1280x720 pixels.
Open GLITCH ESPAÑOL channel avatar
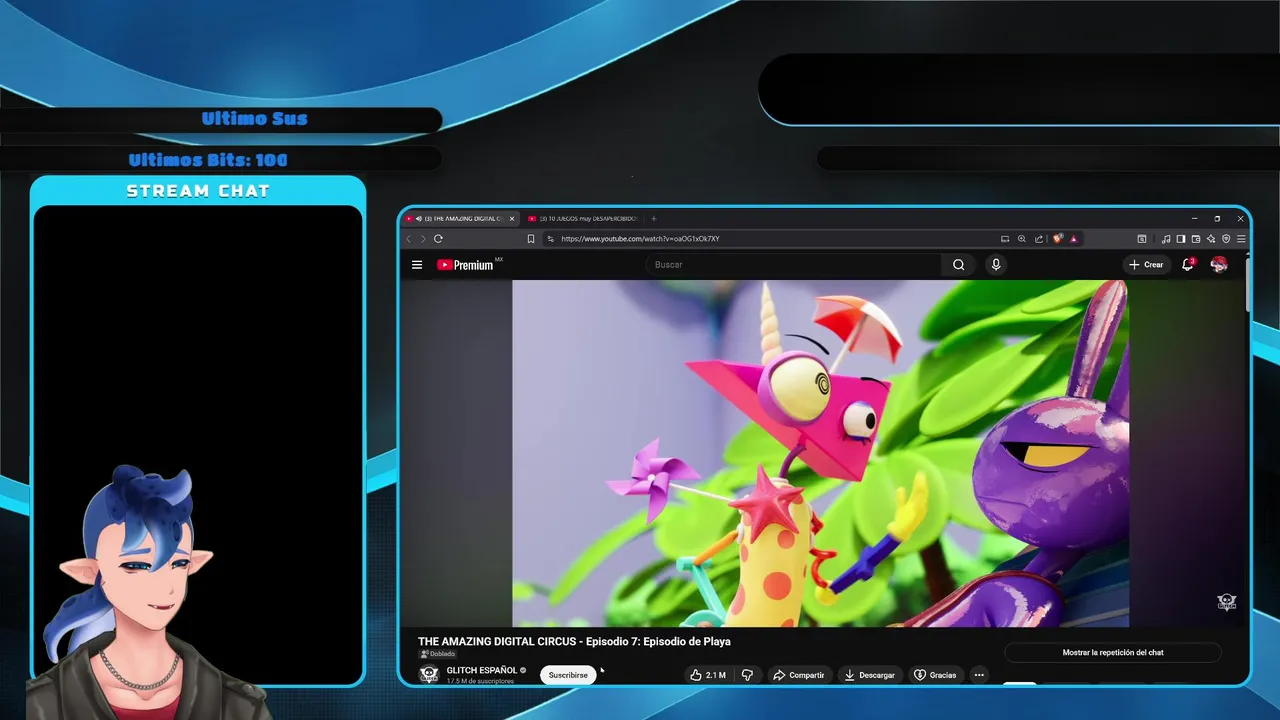429,674
